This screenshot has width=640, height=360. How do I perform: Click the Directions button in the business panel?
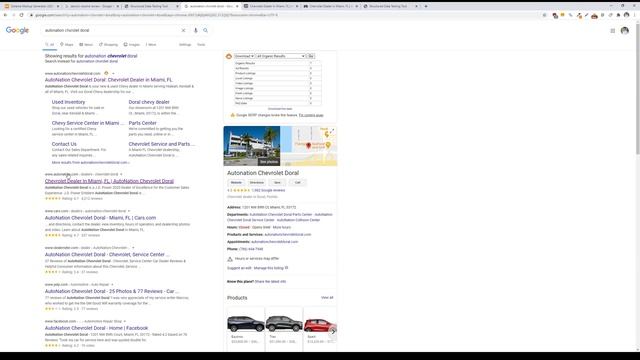coord(257,182)
